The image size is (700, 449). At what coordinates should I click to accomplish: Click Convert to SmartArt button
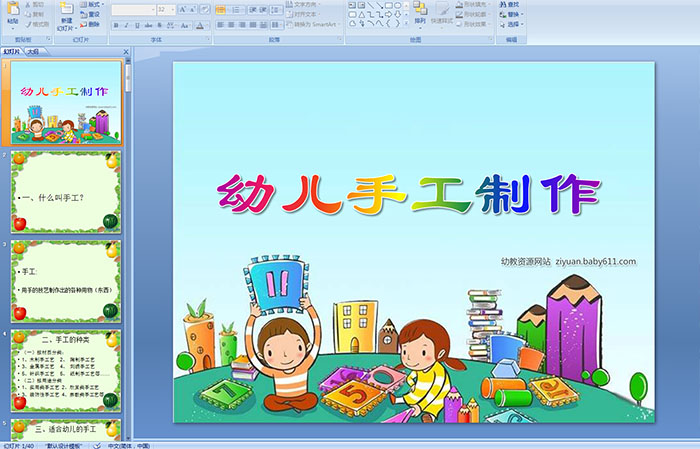(x=313, y=24)
